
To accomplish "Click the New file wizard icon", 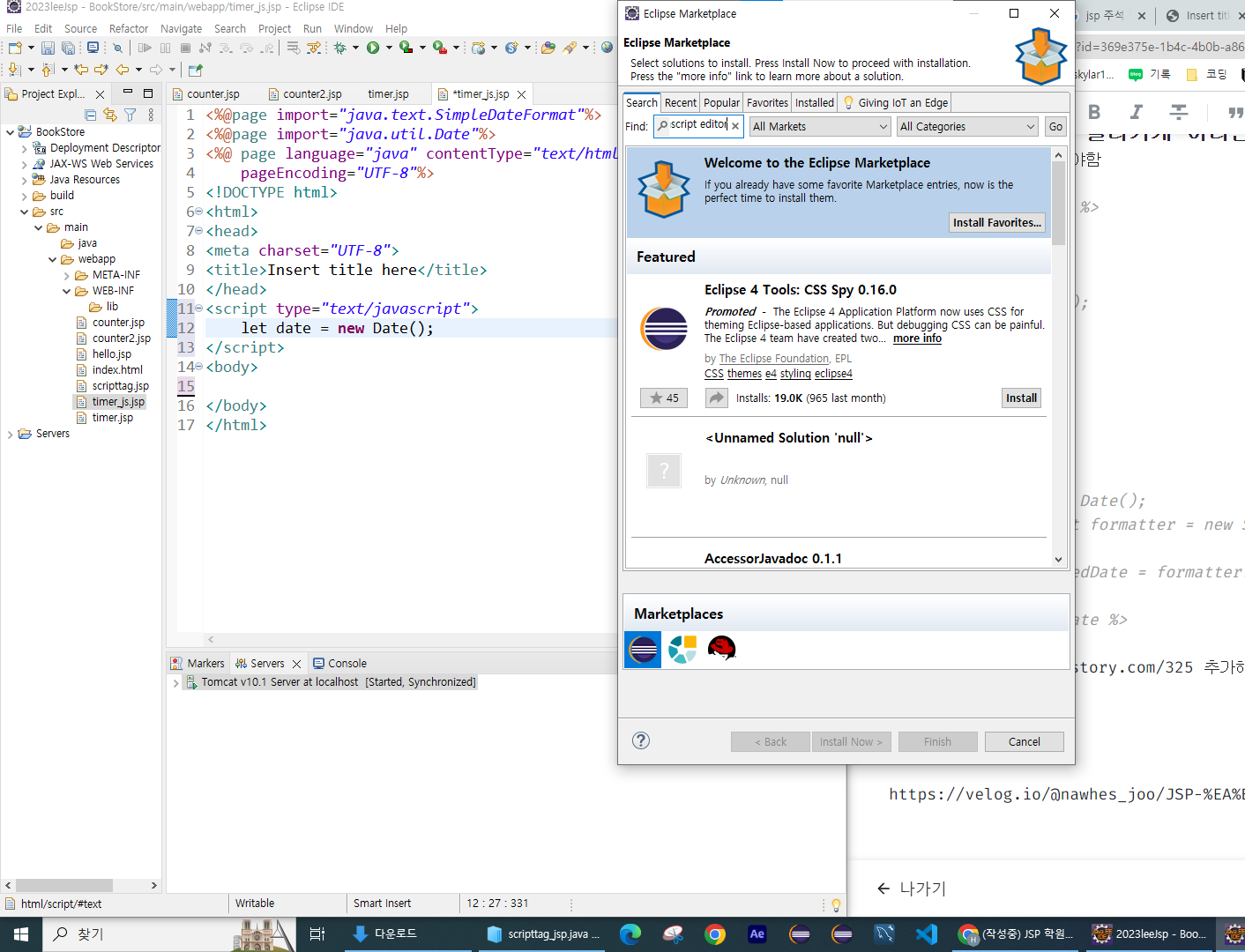I will 15,48.
